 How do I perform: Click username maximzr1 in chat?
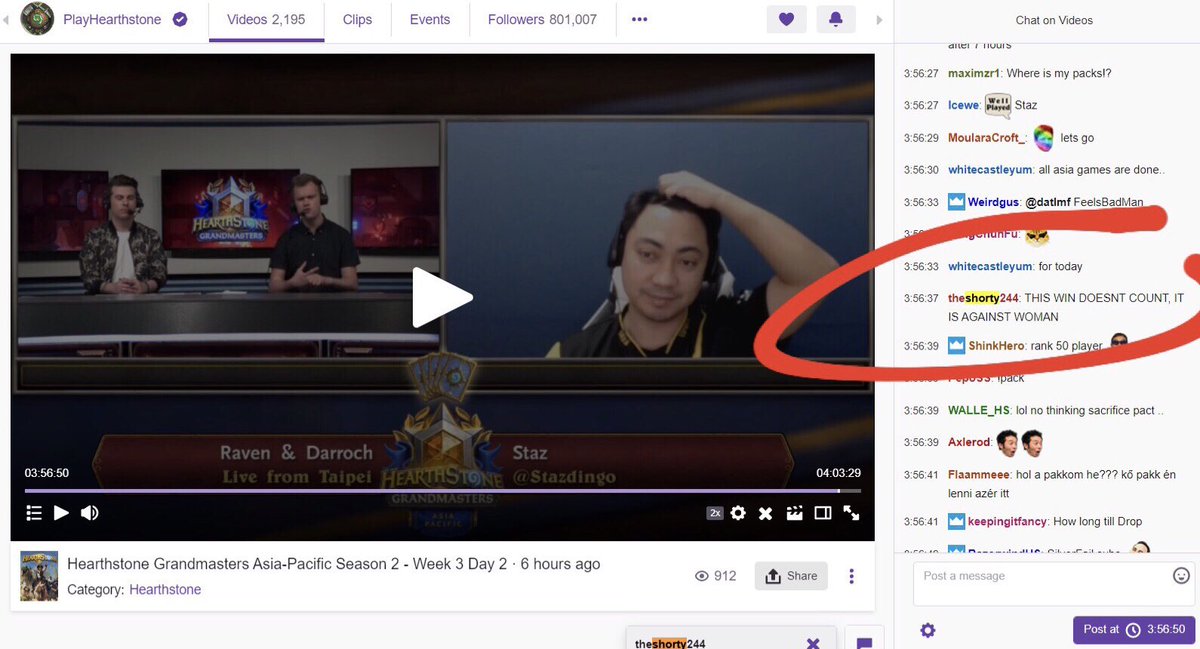(x=973, y=73)
